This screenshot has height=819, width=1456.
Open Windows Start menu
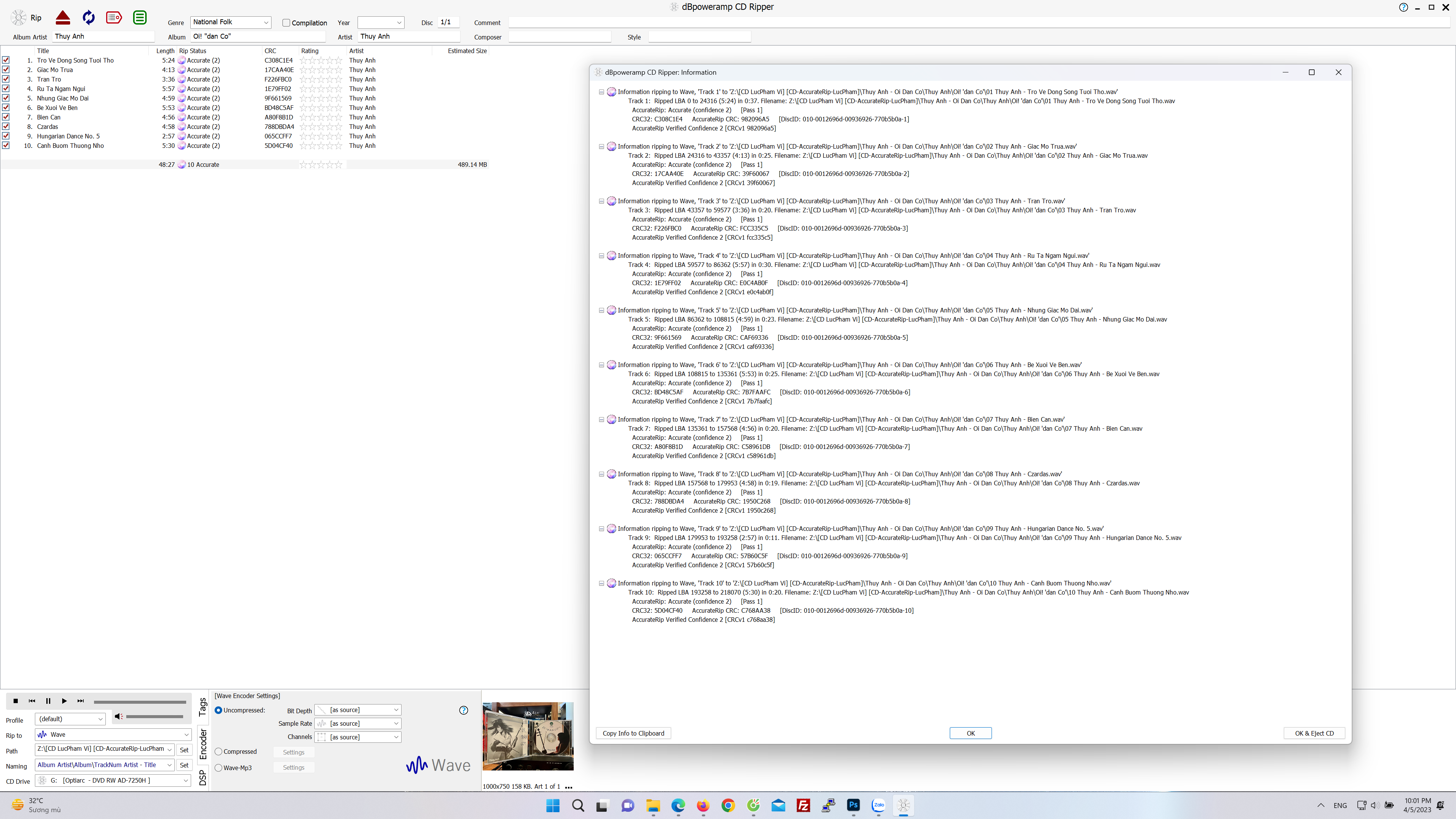553,805
